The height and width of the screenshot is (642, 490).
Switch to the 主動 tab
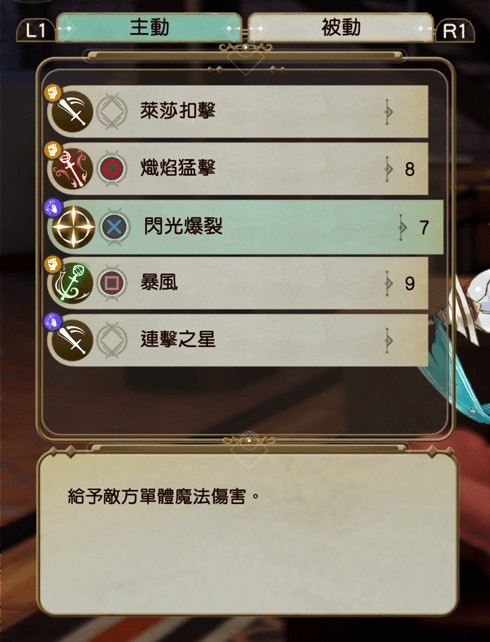149,27
